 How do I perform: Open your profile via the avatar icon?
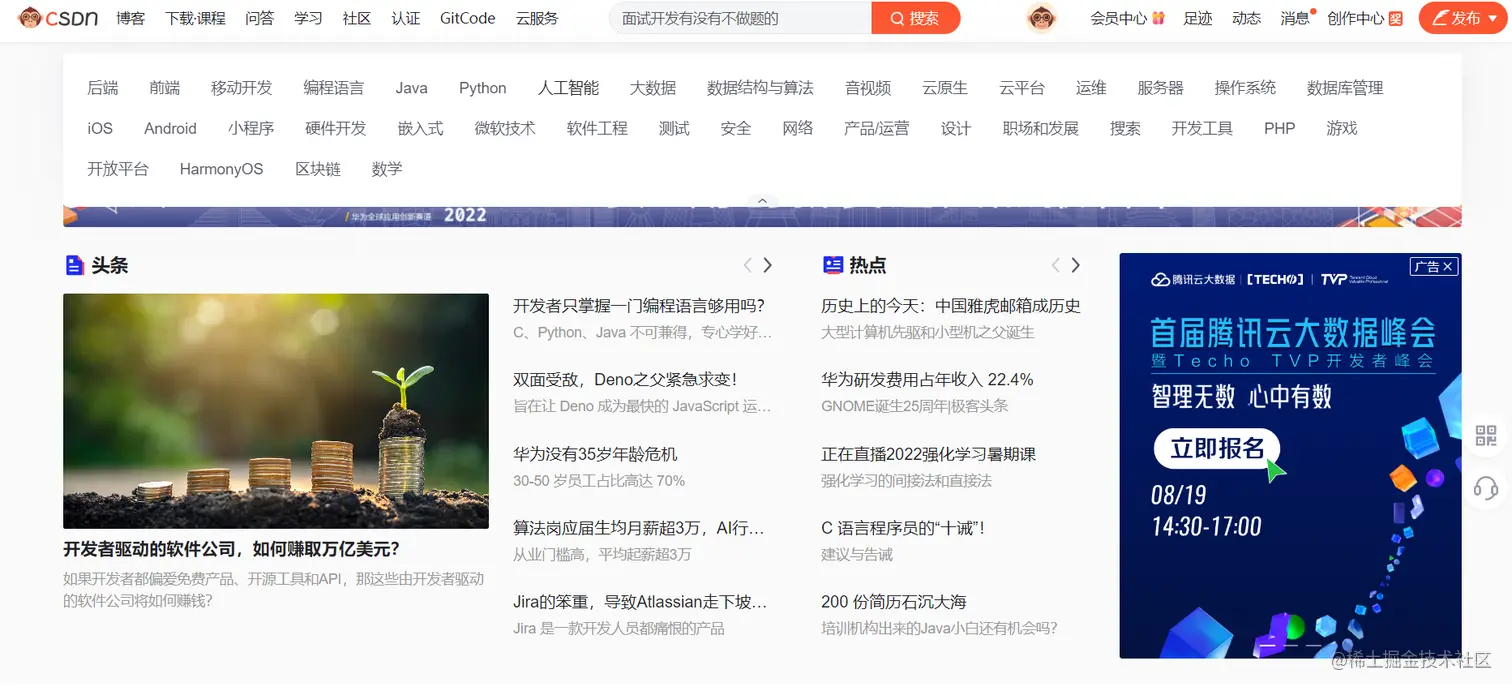point(1040,17)
